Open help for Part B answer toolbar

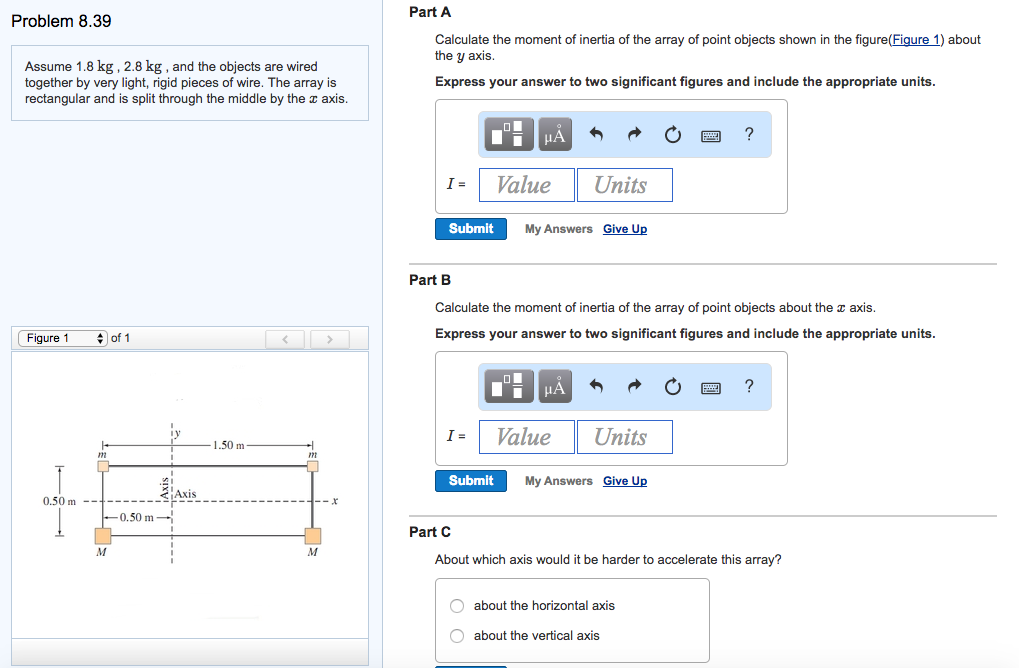click(749, 386)
